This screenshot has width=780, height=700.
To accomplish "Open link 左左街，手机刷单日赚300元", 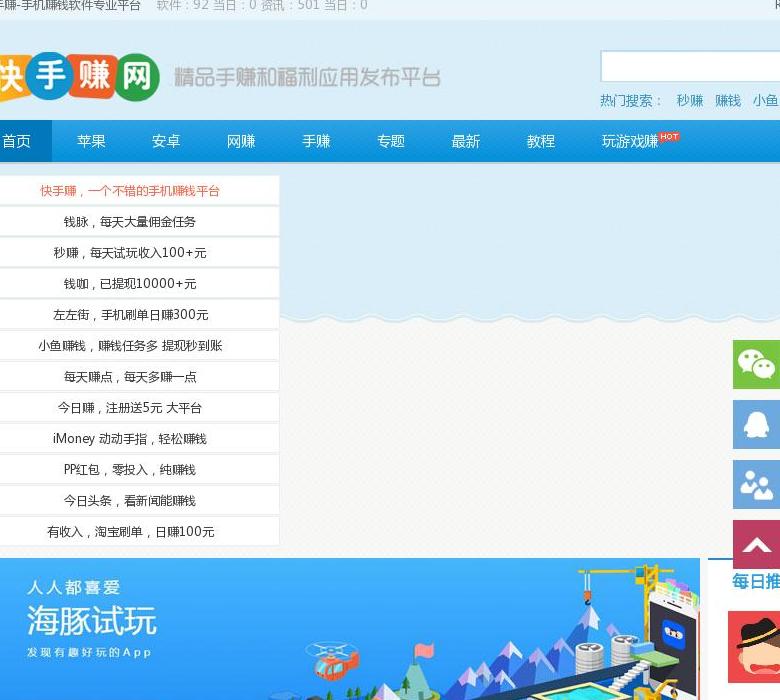I will coord(130,315).
